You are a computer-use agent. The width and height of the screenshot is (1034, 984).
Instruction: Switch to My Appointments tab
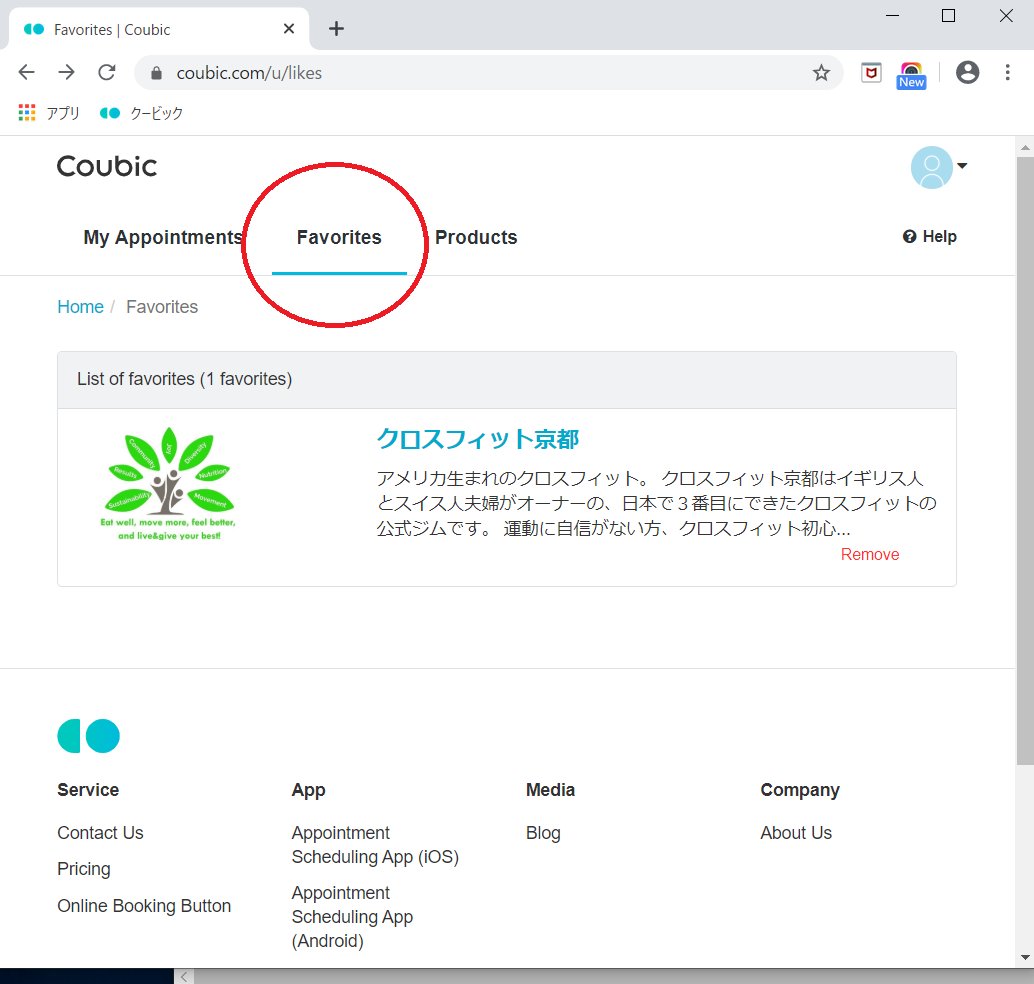pyautogui.click(x=163, y=237)
